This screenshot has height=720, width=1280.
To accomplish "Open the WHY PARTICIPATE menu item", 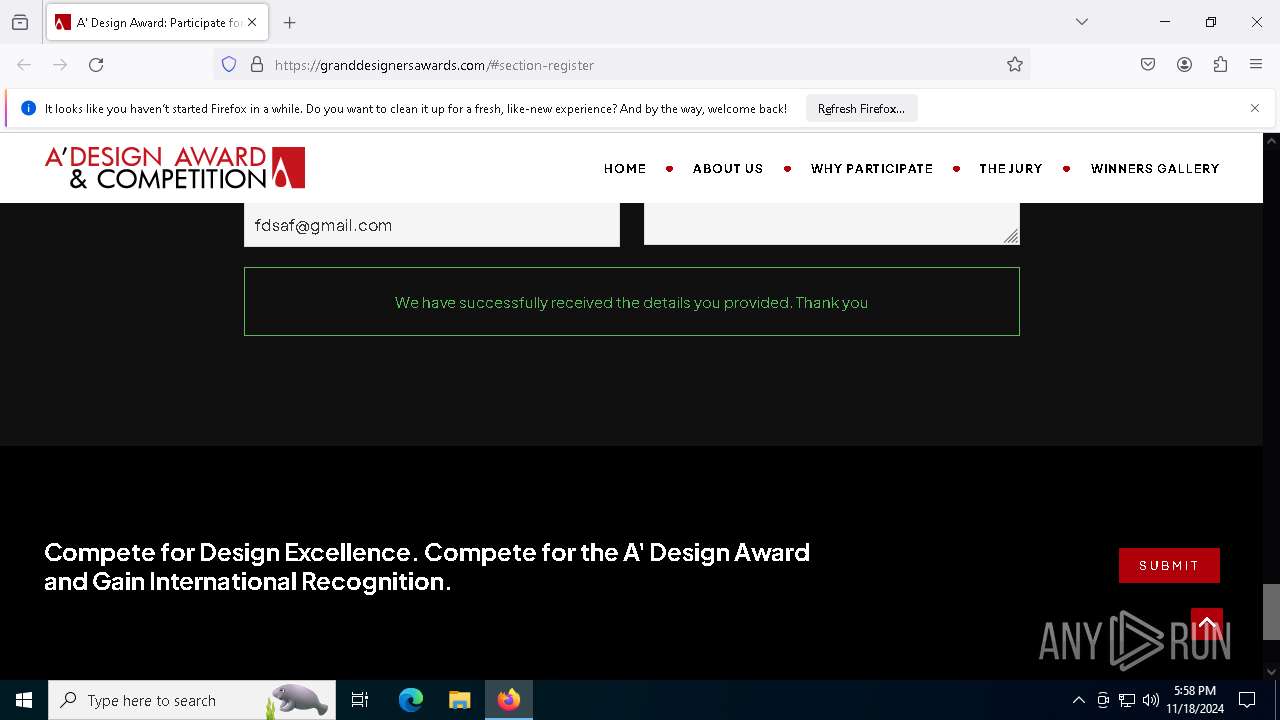I will click(872, 168).
